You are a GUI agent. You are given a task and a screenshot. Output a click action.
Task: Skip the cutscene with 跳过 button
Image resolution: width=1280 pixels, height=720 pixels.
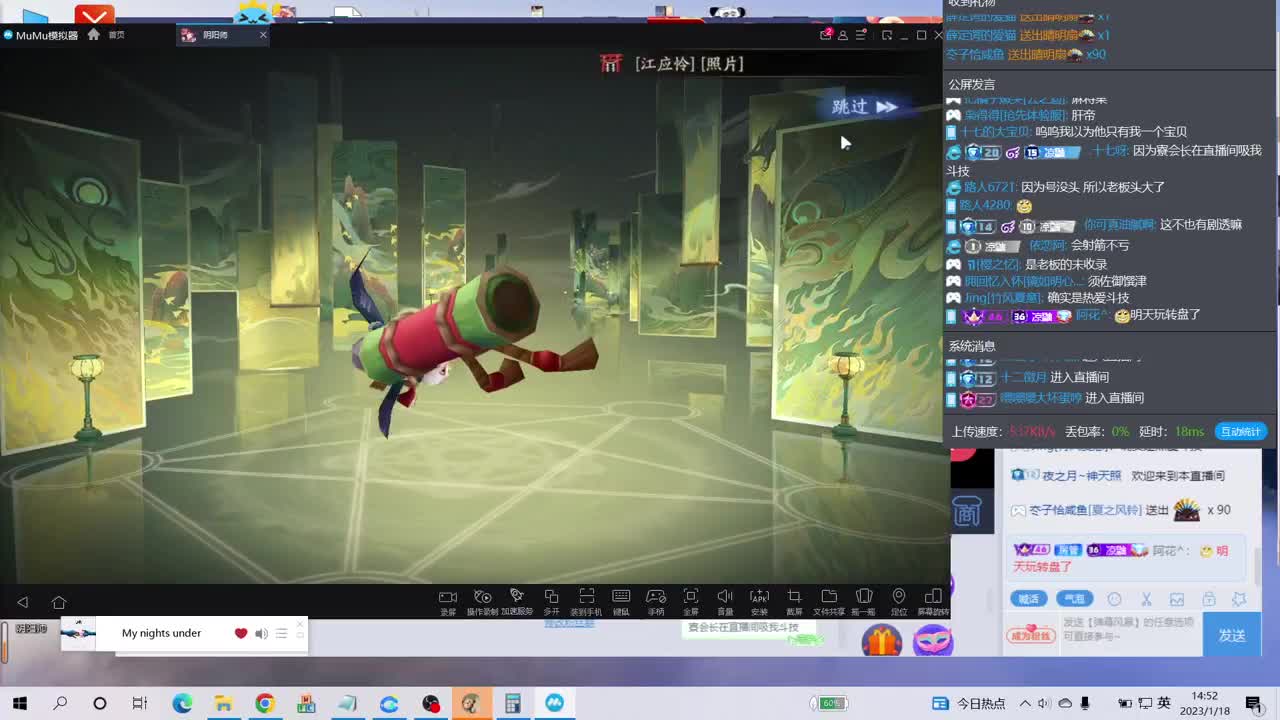(864, 107)
